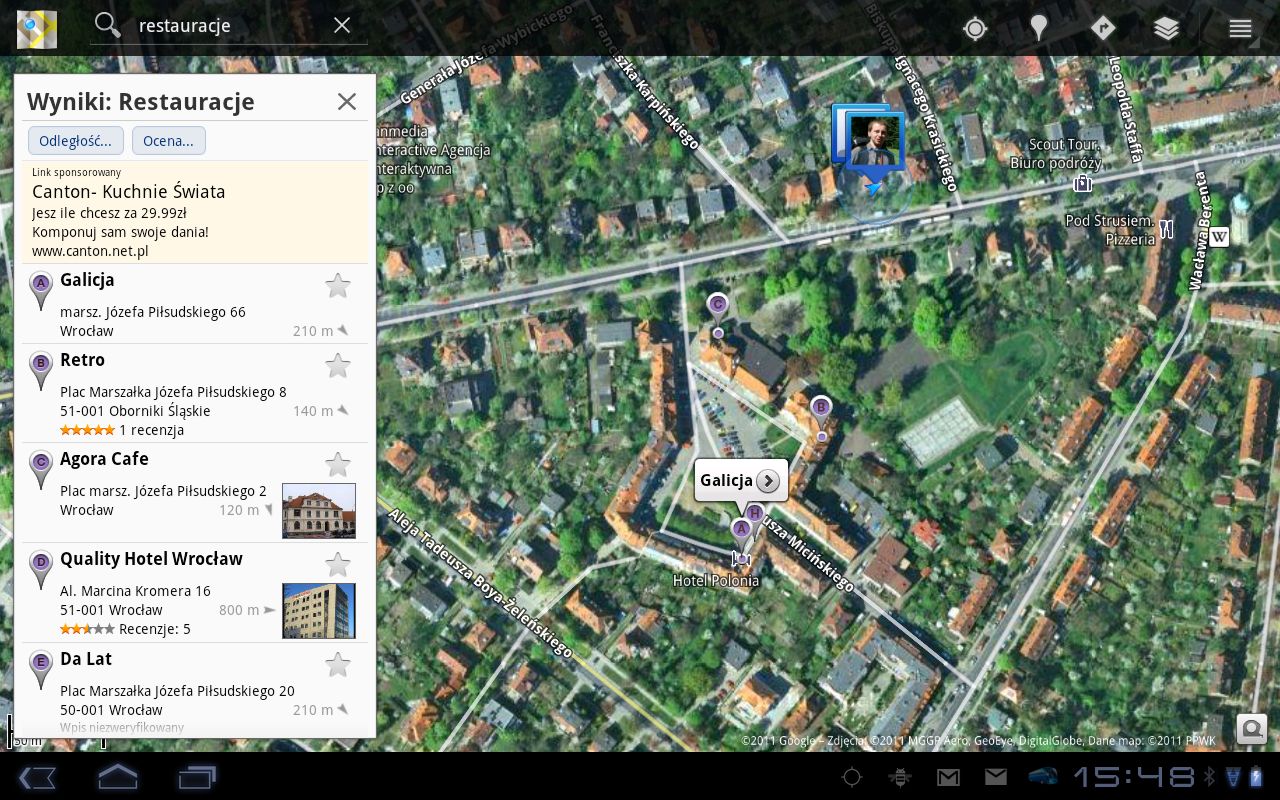Open the street view button on the map
Screen dimensions: 1280x800
pos(1252,729)
